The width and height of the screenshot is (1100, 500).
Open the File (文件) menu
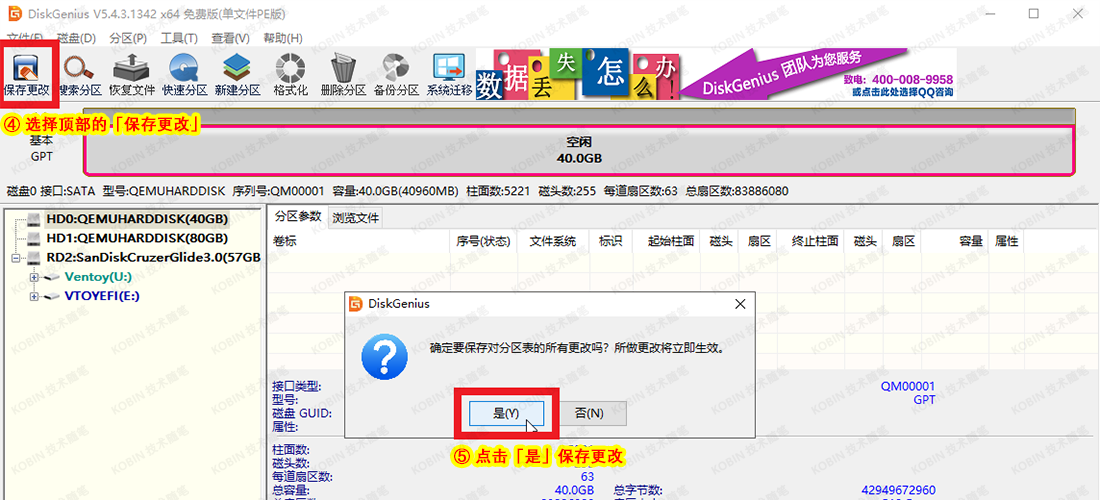[x=25, y=38]
